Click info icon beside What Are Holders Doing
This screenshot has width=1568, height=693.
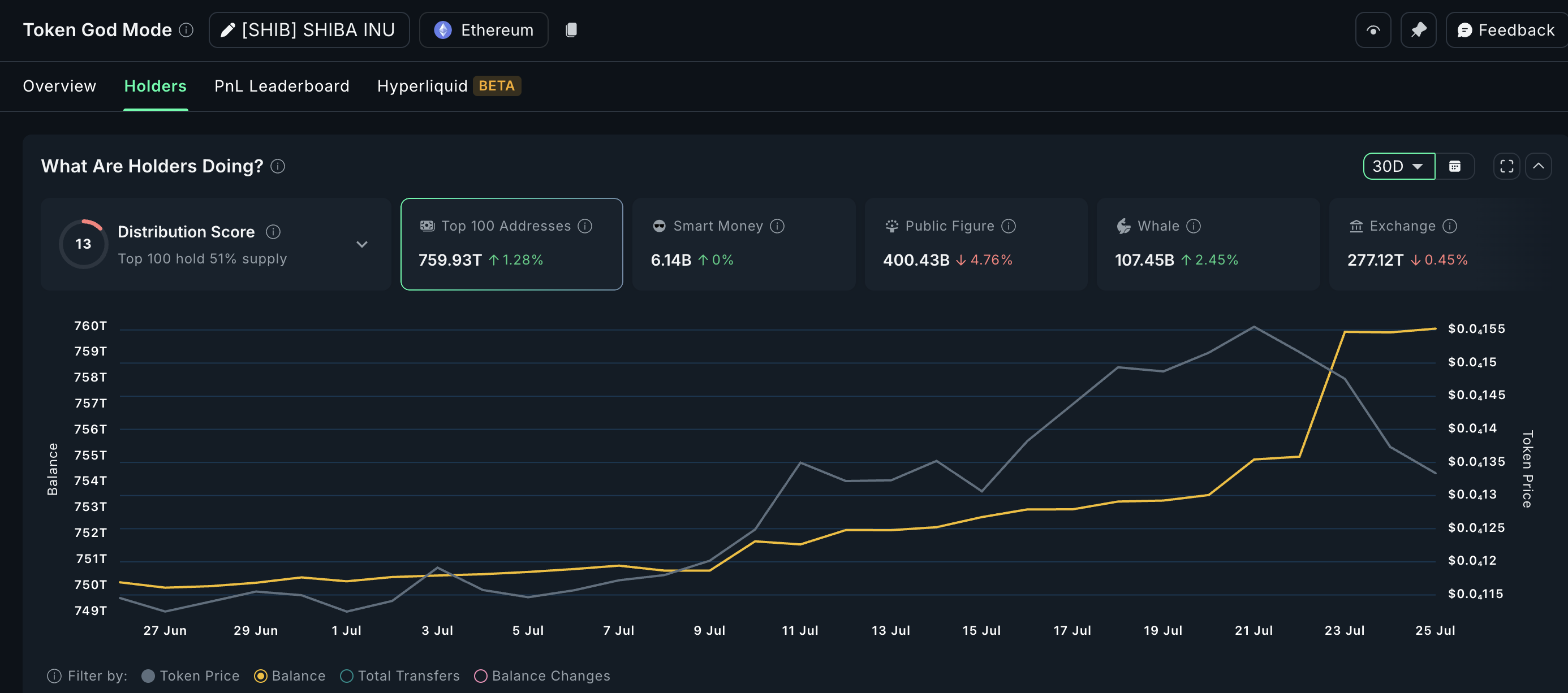(x=278, y=166)
